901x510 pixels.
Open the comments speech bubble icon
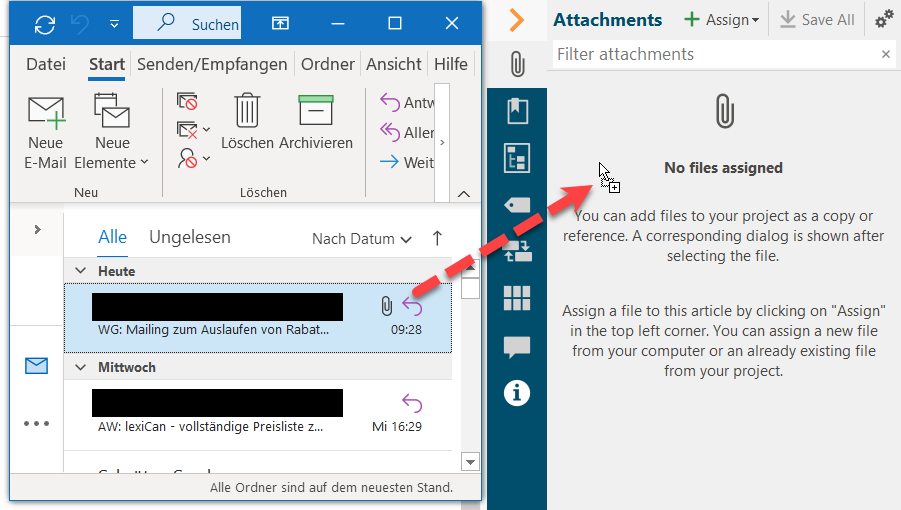point(517,346)
